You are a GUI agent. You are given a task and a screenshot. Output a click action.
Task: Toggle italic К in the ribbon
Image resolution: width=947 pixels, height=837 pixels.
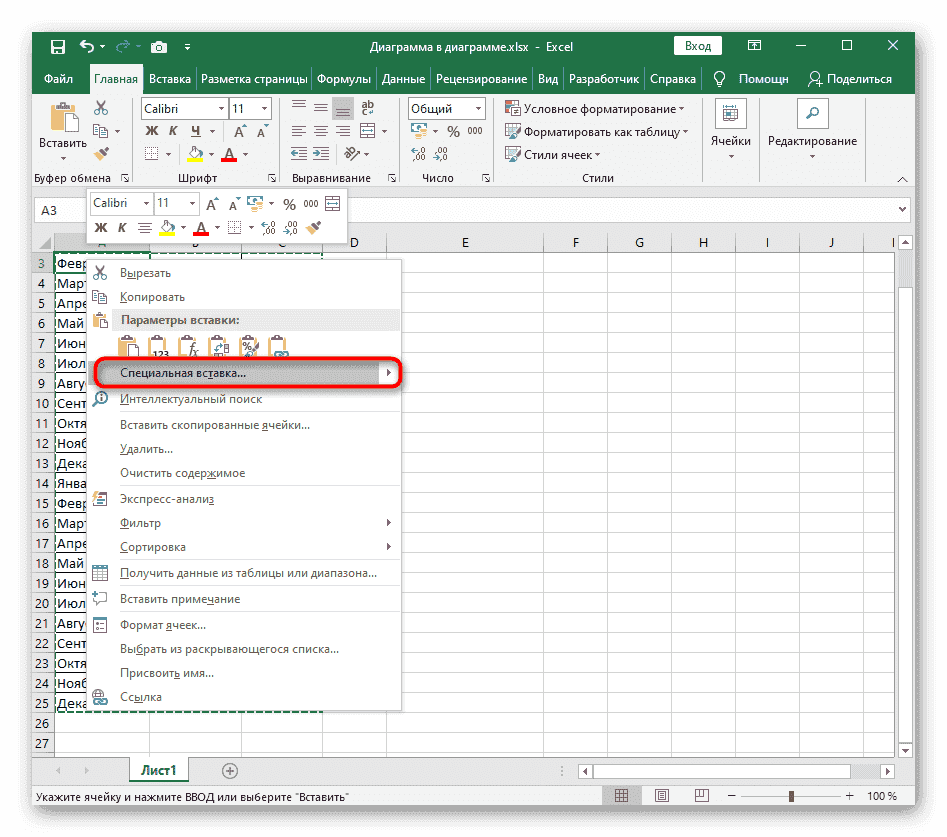click(x=173, y=131)
